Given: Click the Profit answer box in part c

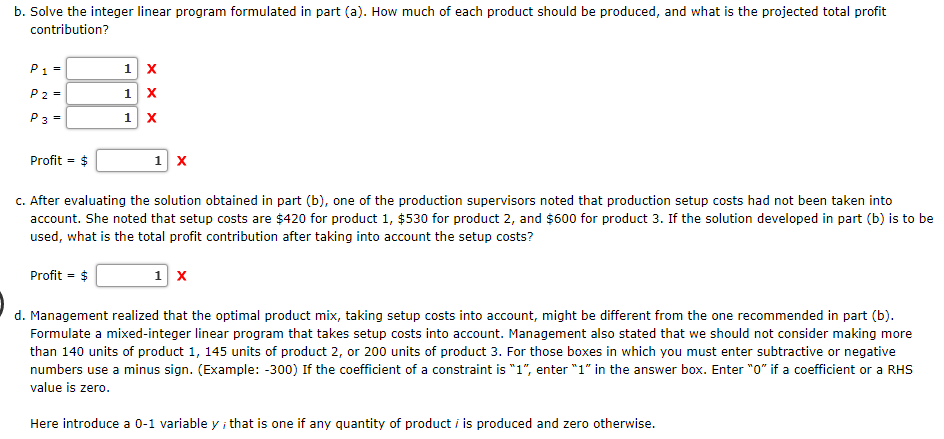Looking at the screenshot, I should [x=132, y=276].
